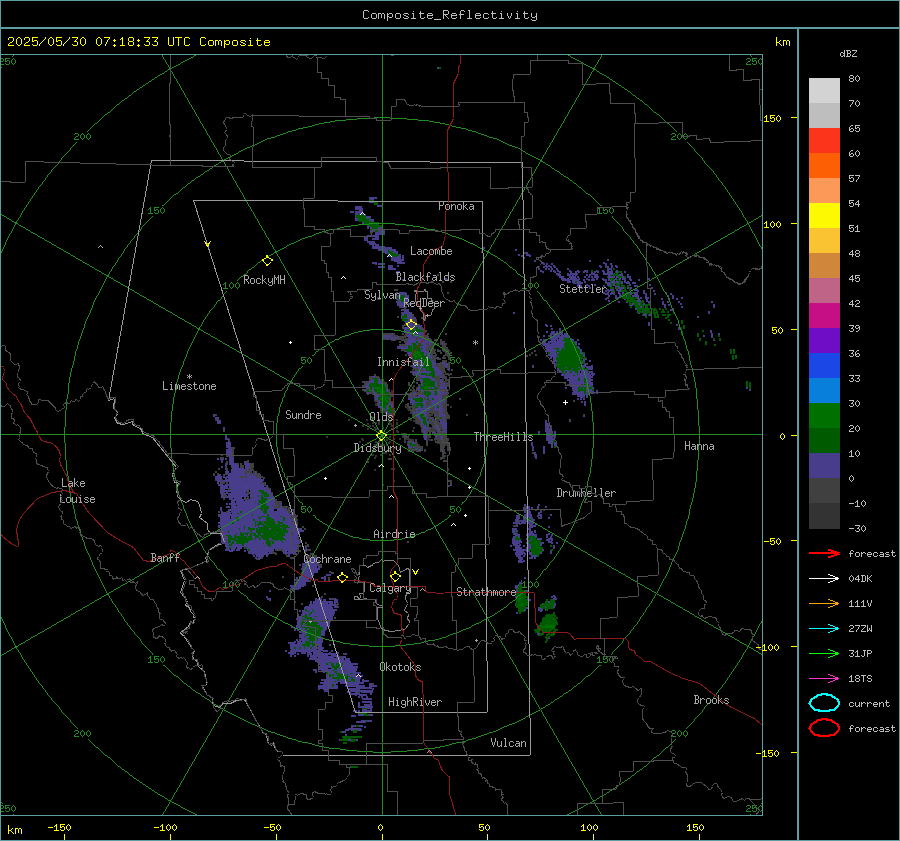Click the Cochrane town label
Viewport: 900px width, 841px height.
click(327, 559)
